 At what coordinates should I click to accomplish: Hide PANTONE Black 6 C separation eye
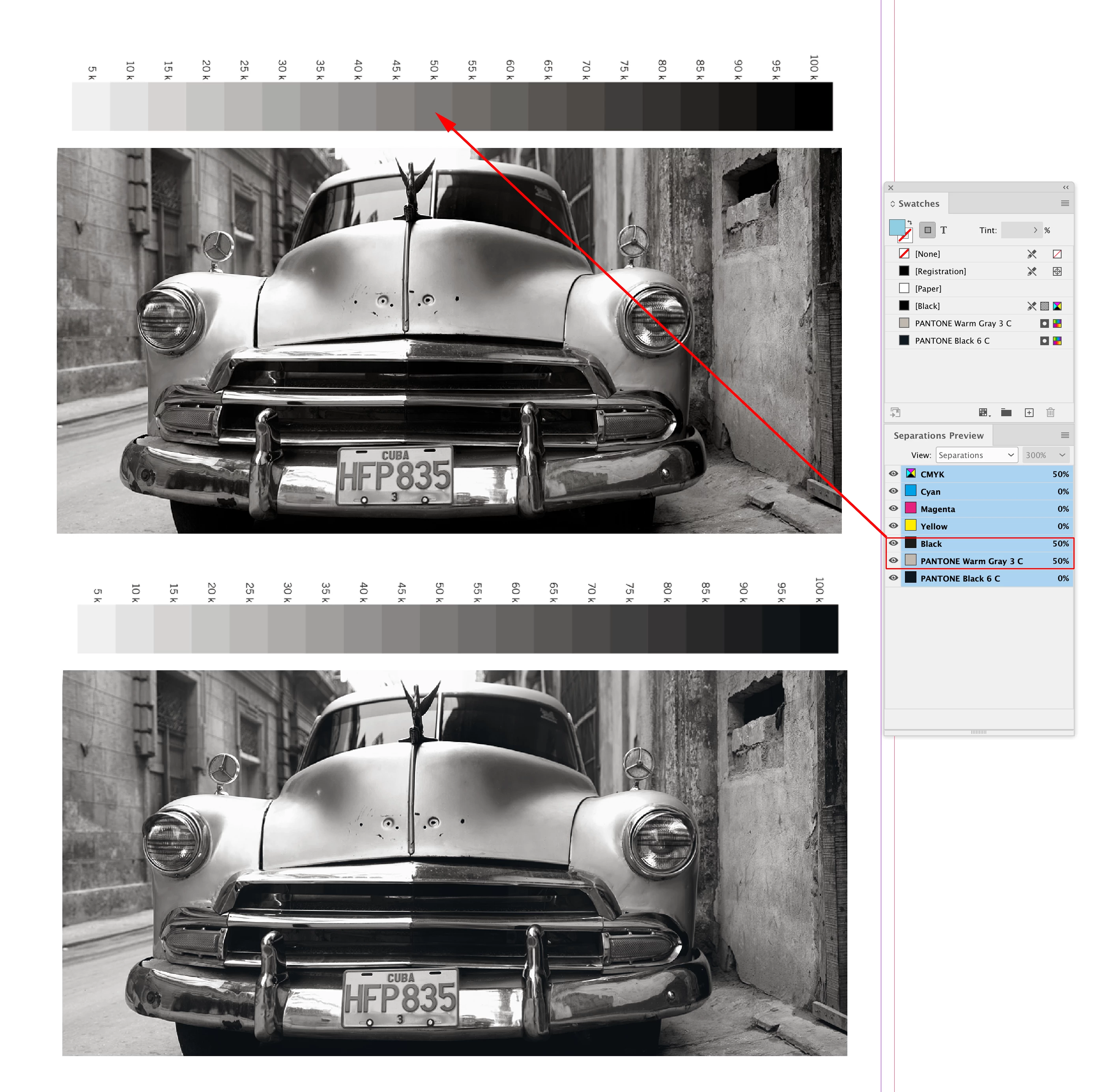[x=894, y=578]
